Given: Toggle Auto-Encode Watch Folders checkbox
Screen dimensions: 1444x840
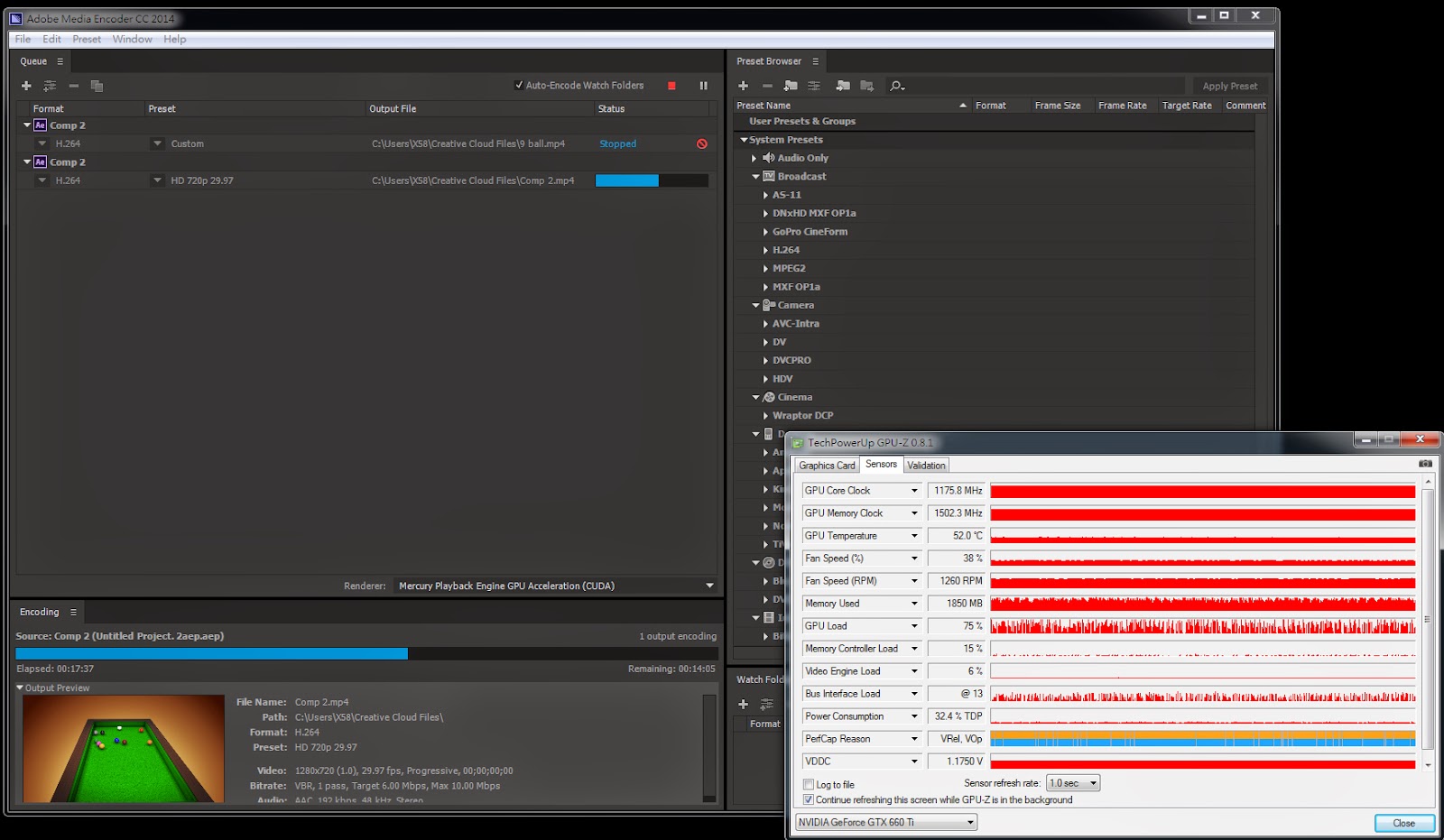Looking at the screenshot, I should (519, 86).
